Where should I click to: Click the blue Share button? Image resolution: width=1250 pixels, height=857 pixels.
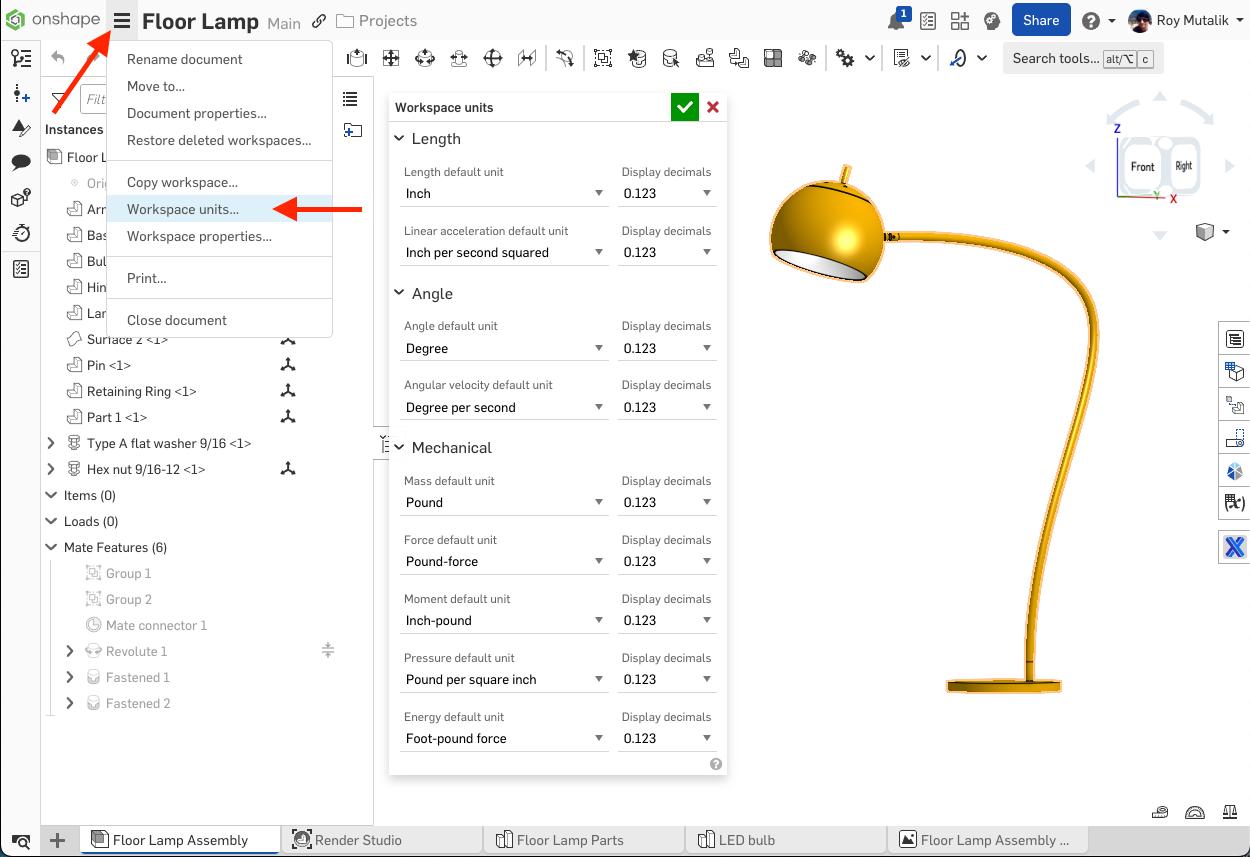(x=1041, y=20)
